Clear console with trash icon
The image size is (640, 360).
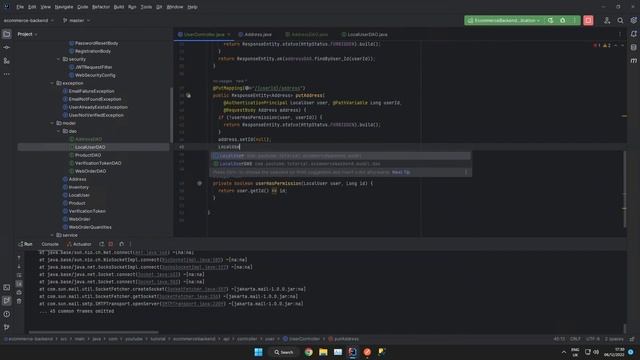click(x=19, y=301)
